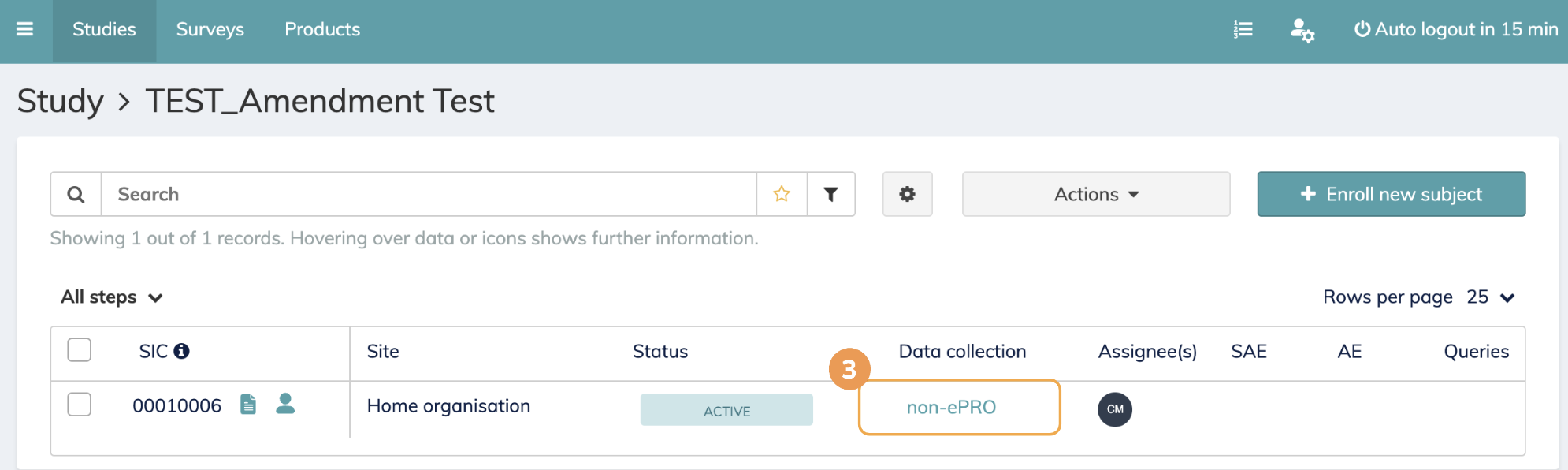Open user settings icon in header

pos(1302,31)
